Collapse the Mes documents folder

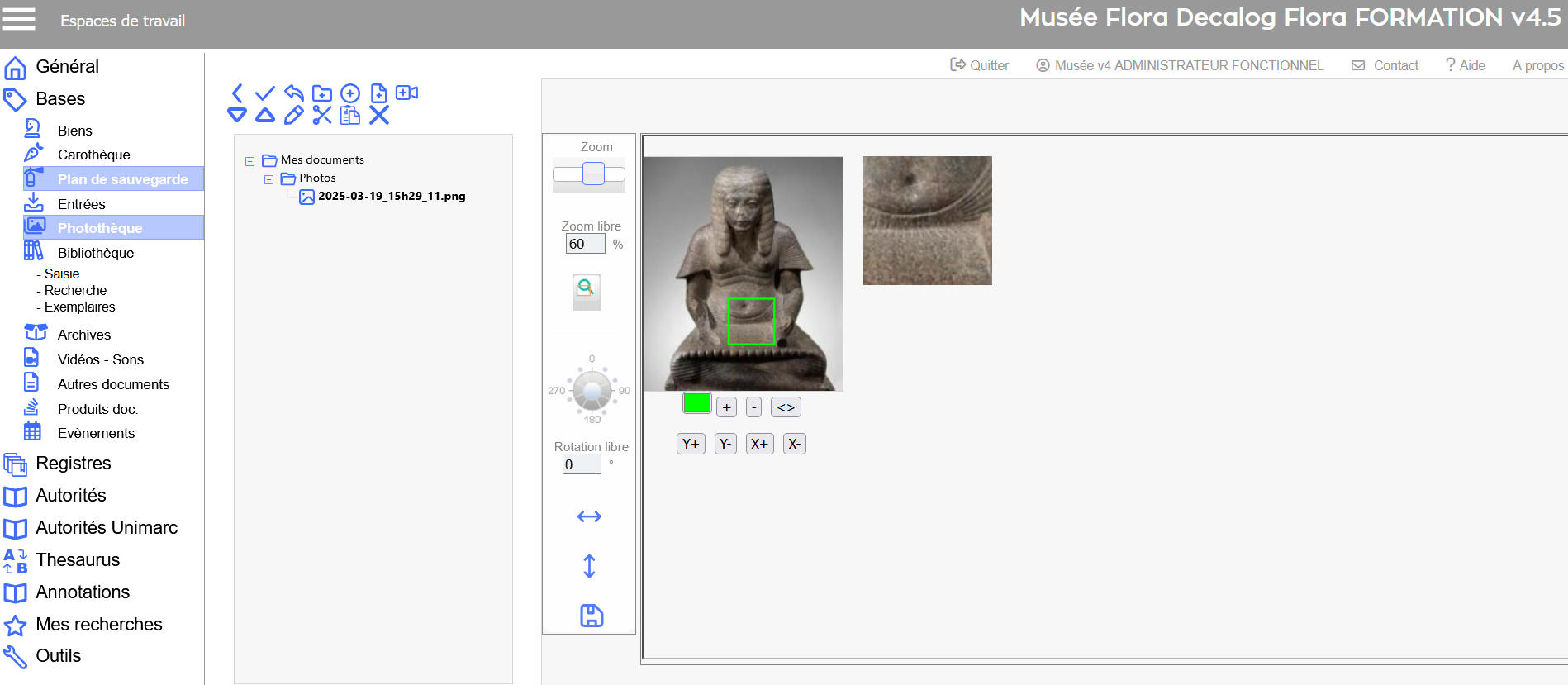point(249,161)
